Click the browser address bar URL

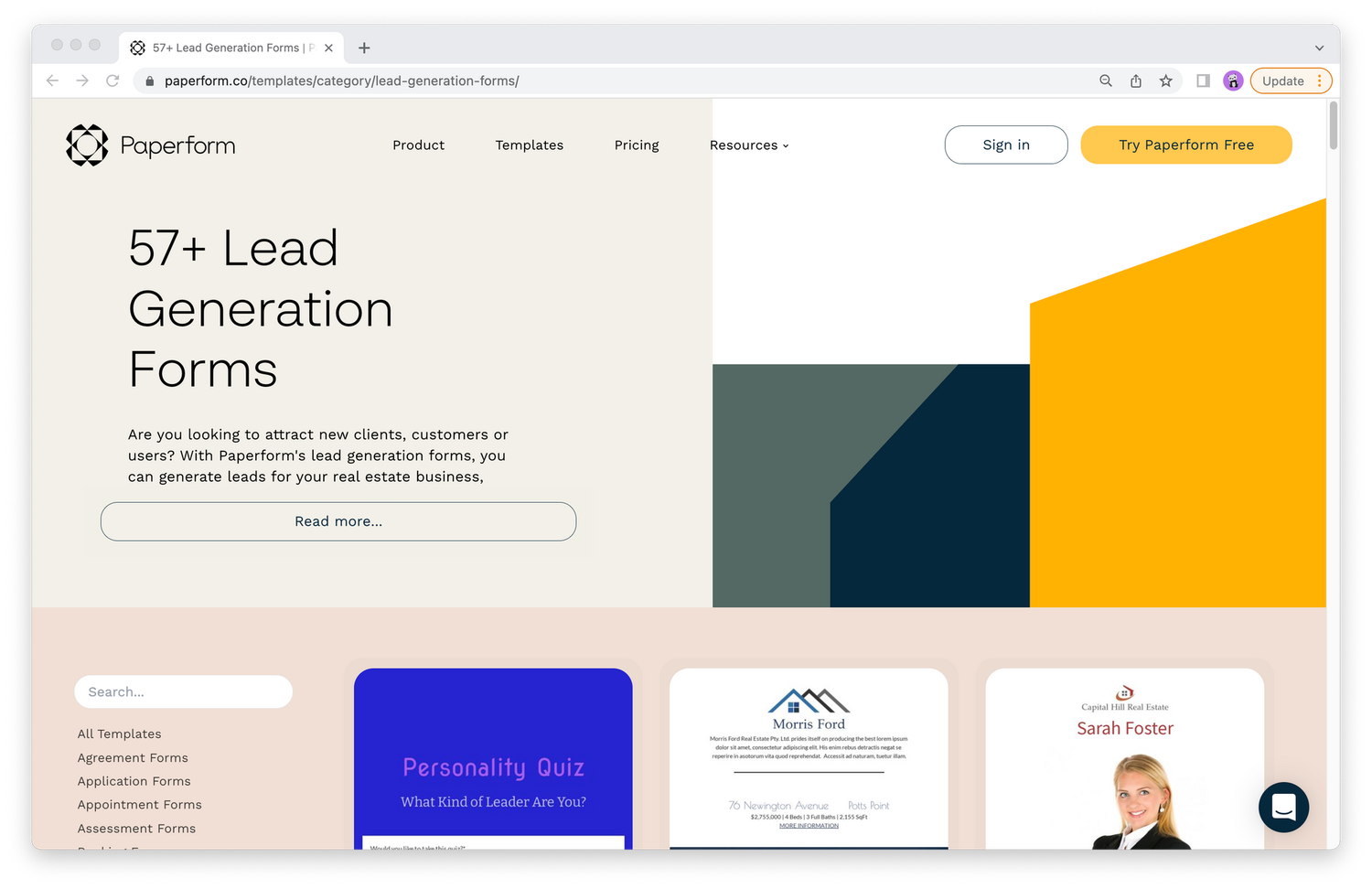click(342, 81)
